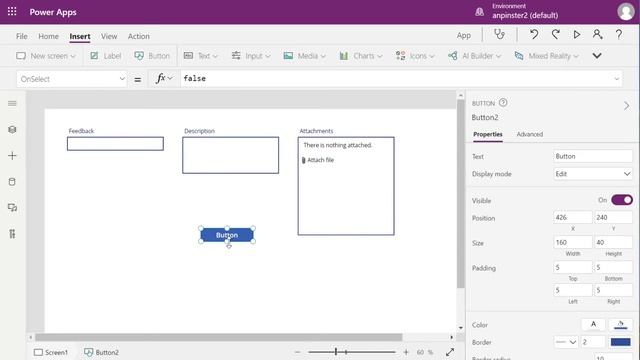
Task: Zoom in with the plus icon
Action: (406, 352)
